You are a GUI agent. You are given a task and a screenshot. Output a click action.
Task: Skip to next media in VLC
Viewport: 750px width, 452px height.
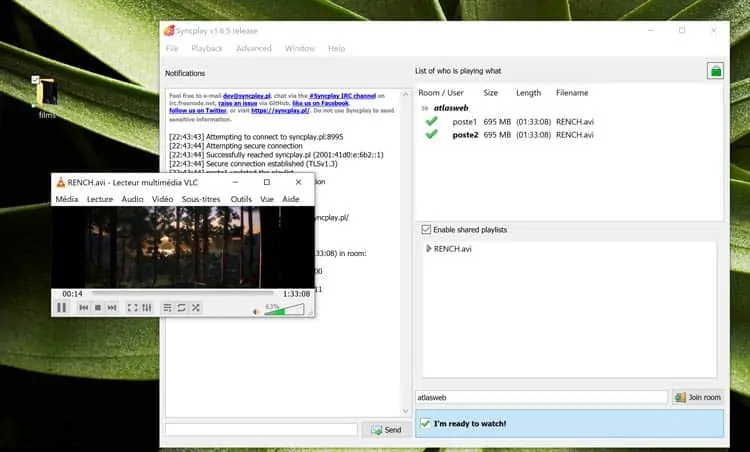[x=112, y=308]
